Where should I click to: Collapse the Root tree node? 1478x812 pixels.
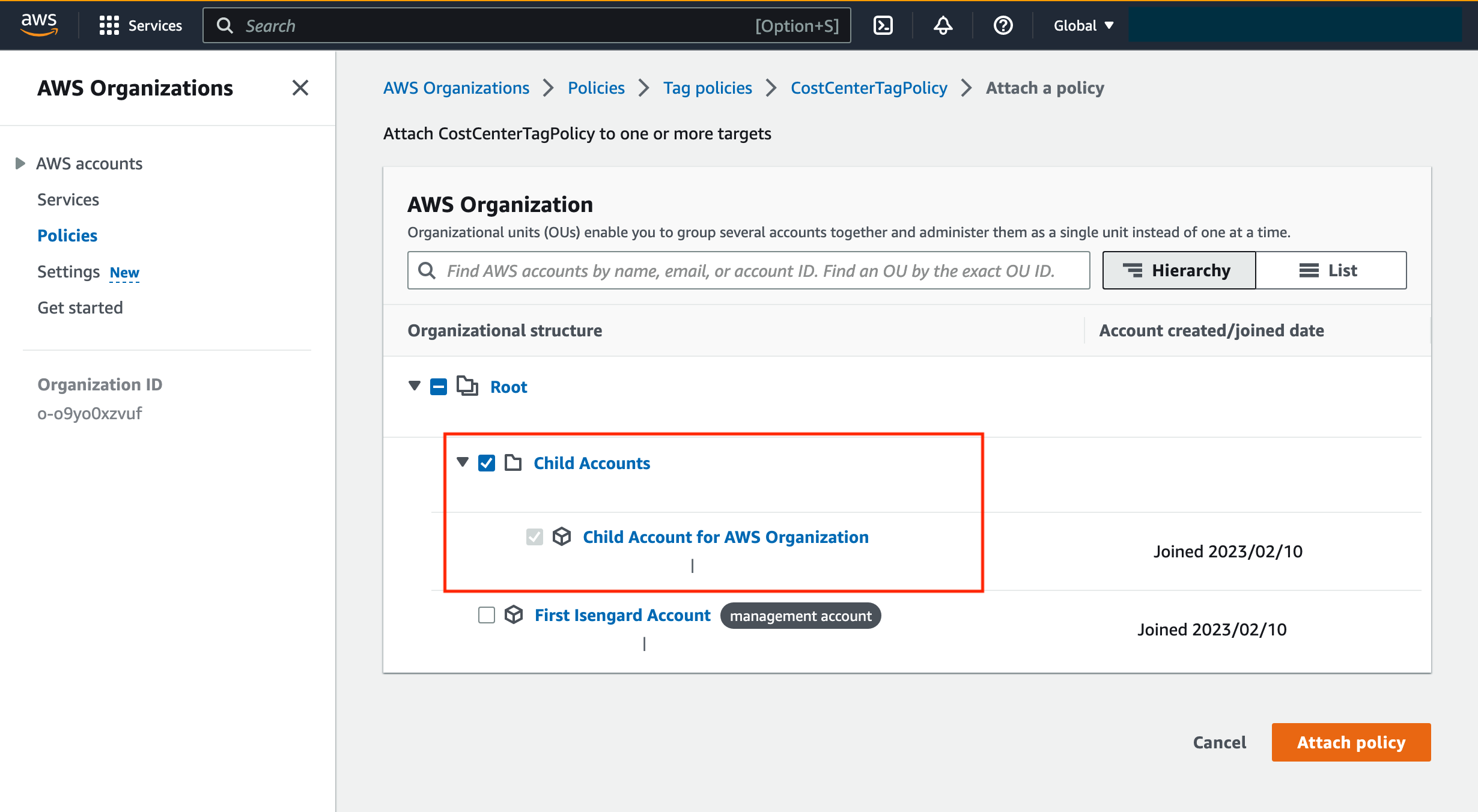click(x=414, y=386)
